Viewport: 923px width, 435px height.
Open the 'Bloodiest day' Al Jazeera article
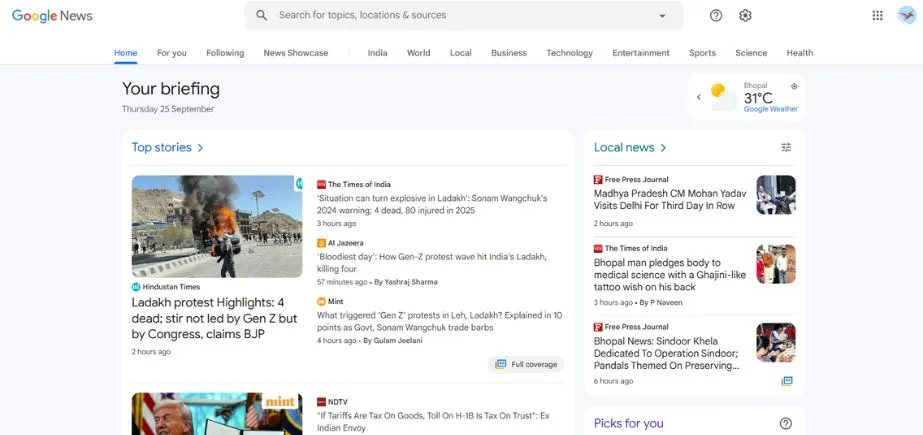click(x=432, y=263)
